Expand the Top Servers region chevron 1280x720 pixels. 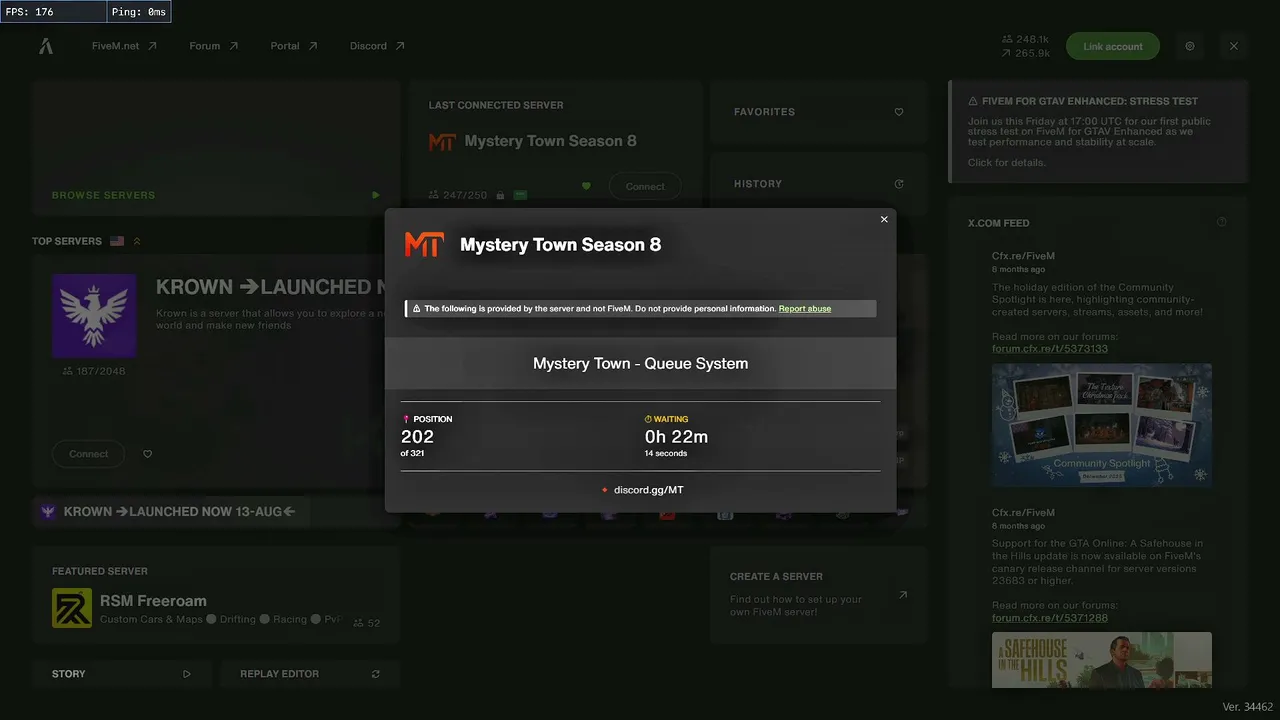click(137, 241)
